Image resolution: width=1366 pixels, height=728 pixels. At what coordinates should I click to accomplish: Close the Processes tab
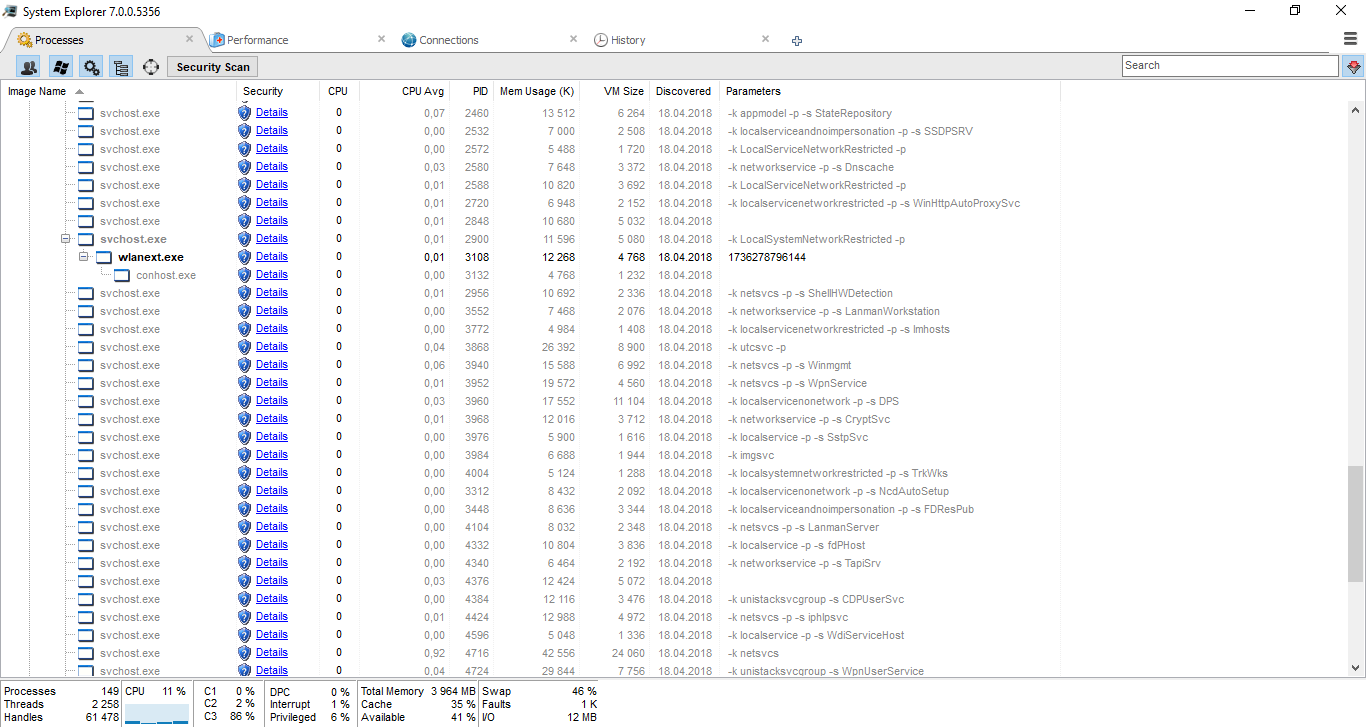tap(189, 39)
